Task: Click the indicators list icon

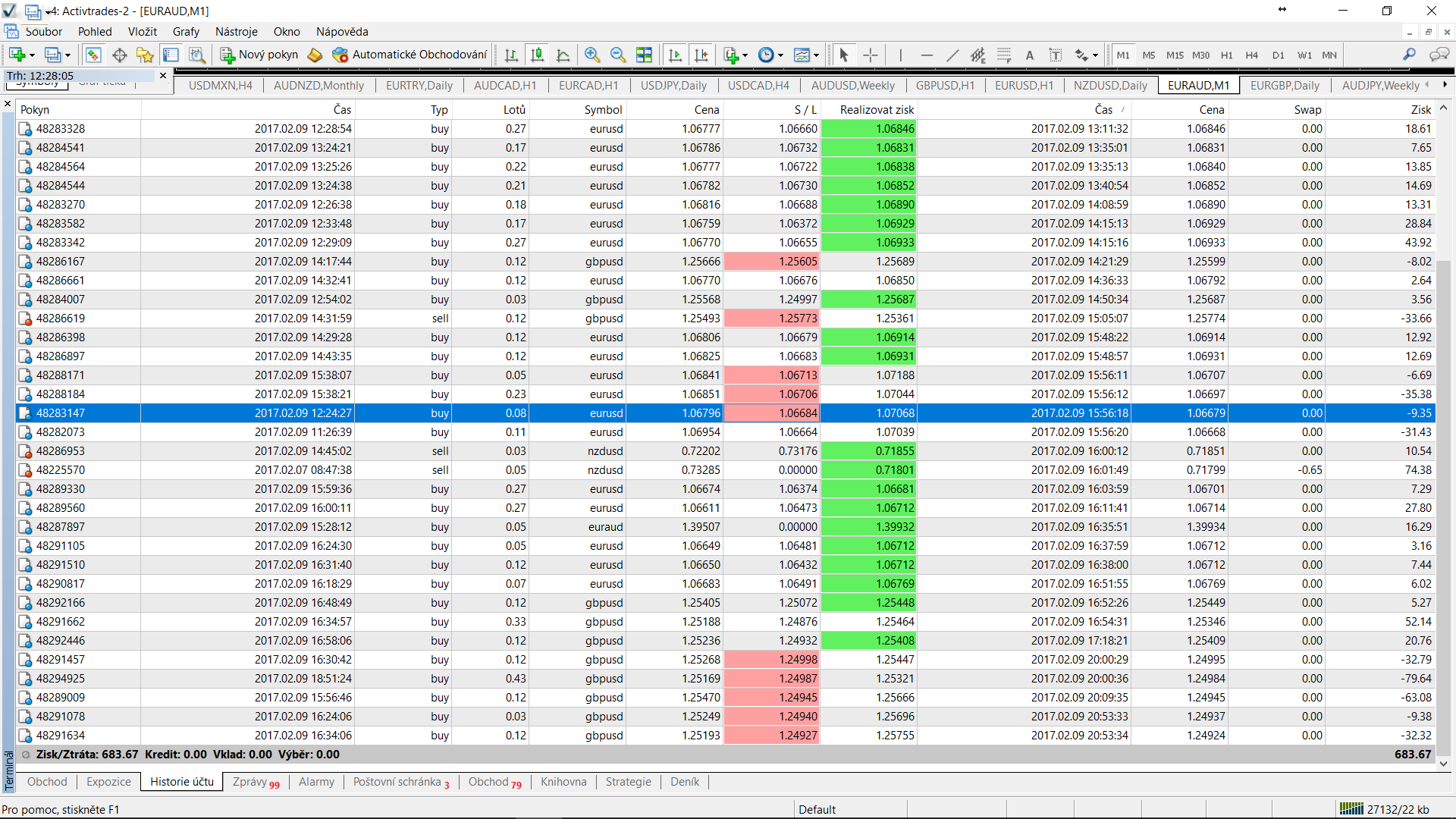Action: (730, 55)
